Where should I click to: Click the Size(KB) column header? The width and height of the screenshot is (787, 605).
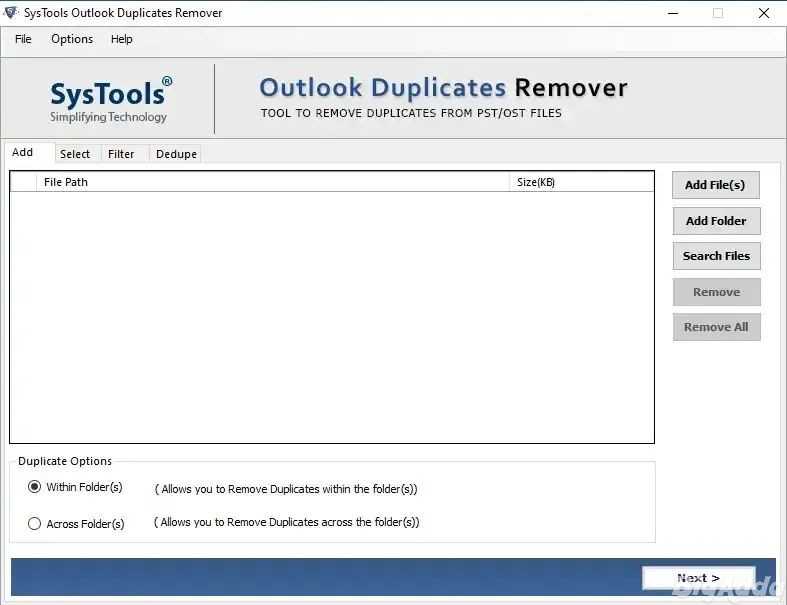(x=582, y=182)
